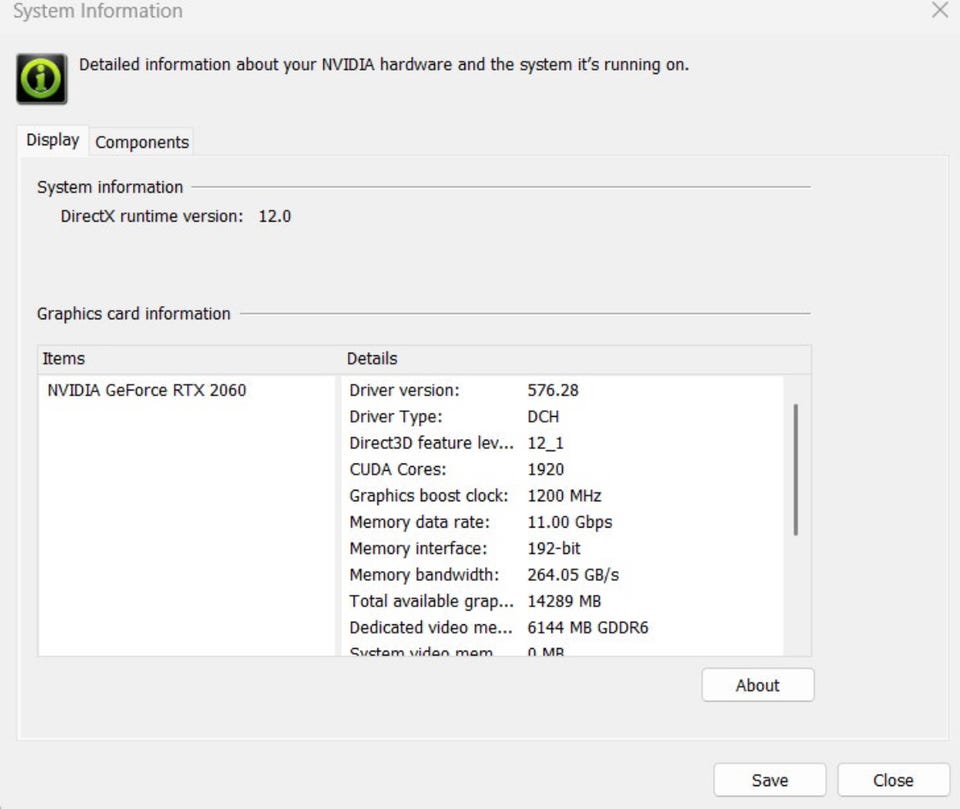Click the NVIDIA system information icon
Image resolution: width=960 pixels, height=809 pixels.
tap(41, 79)
